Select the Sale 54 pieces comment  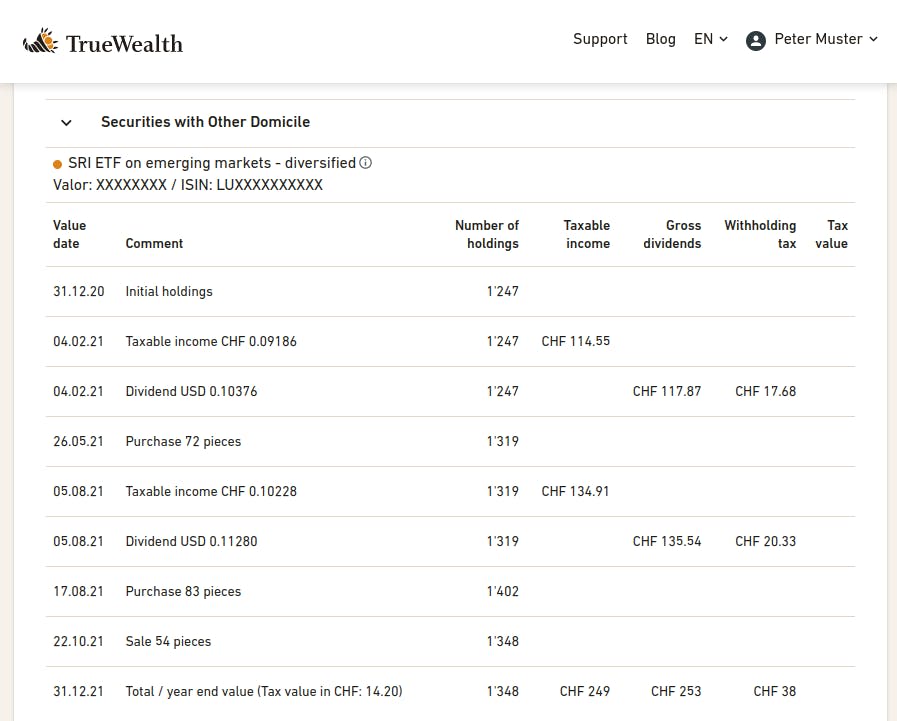click(168, 641)
